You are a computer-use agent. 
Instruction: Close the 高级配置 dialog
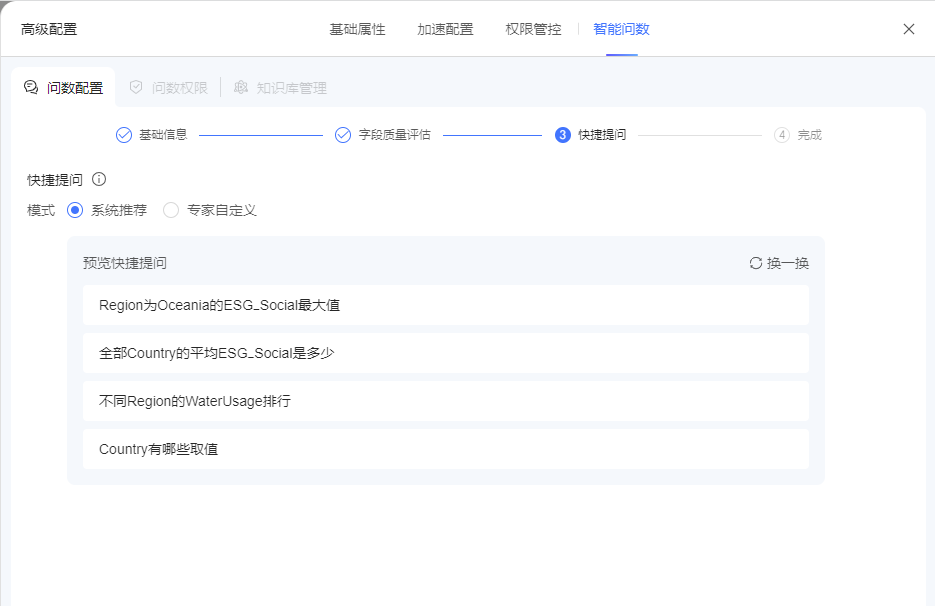(909, 29)
